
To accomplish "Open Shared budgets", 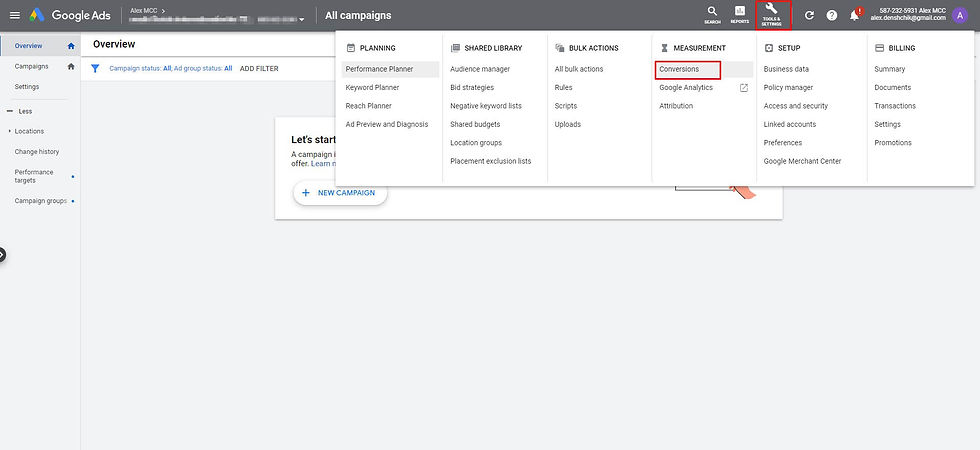I will click(475, 124).
